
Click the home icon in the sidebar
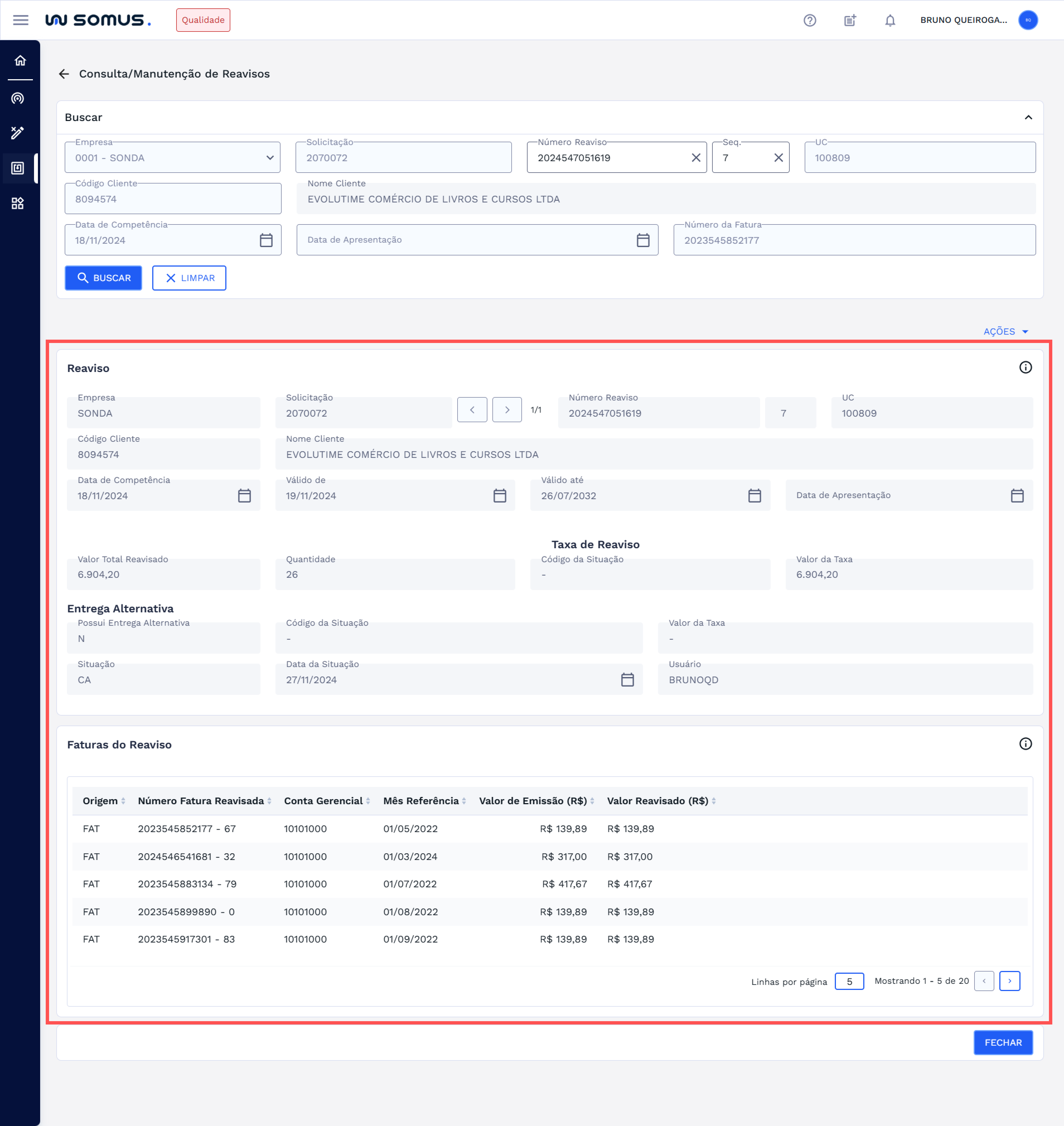20,61
